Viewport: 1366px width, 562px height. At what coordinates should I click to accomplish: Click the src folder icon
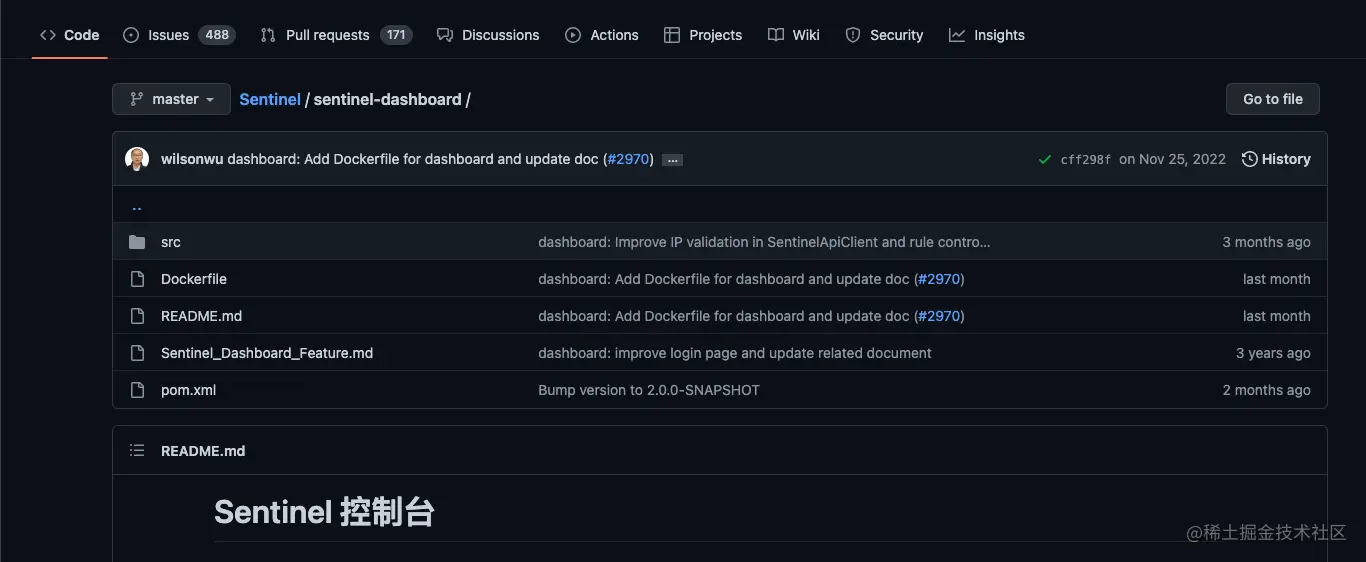(137, 242)
